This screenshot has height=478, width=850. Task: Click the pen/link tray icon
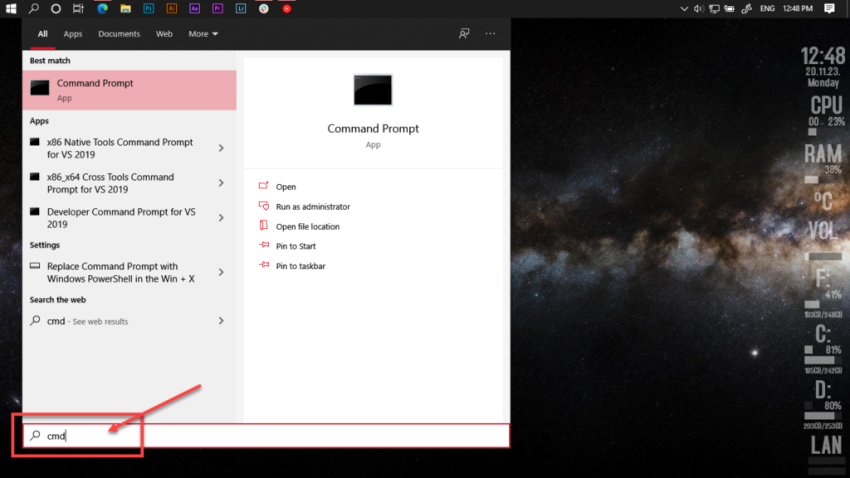point(746,9)
